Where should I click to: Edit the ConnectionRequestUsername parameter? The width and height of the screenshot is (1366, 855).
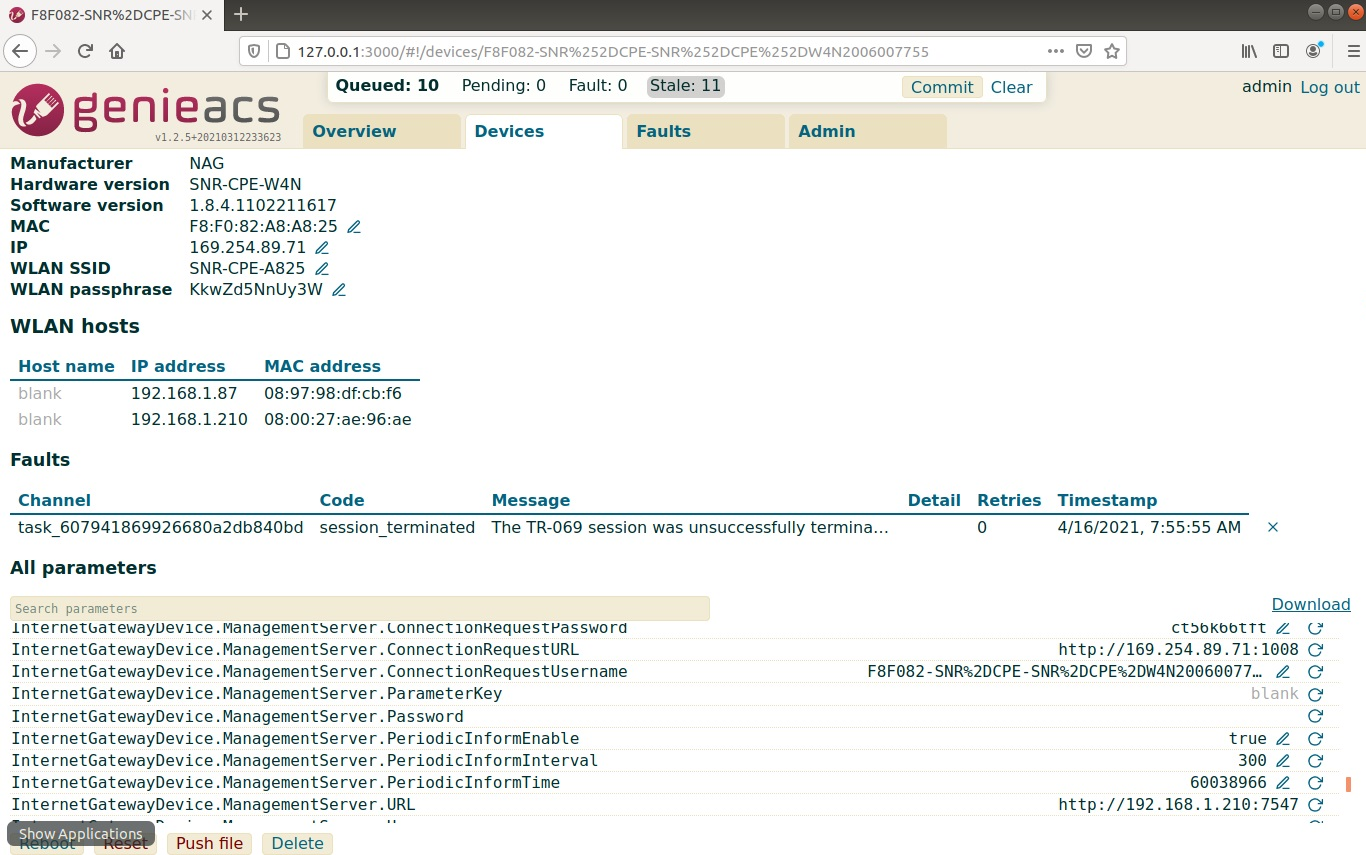(1283, 672)
